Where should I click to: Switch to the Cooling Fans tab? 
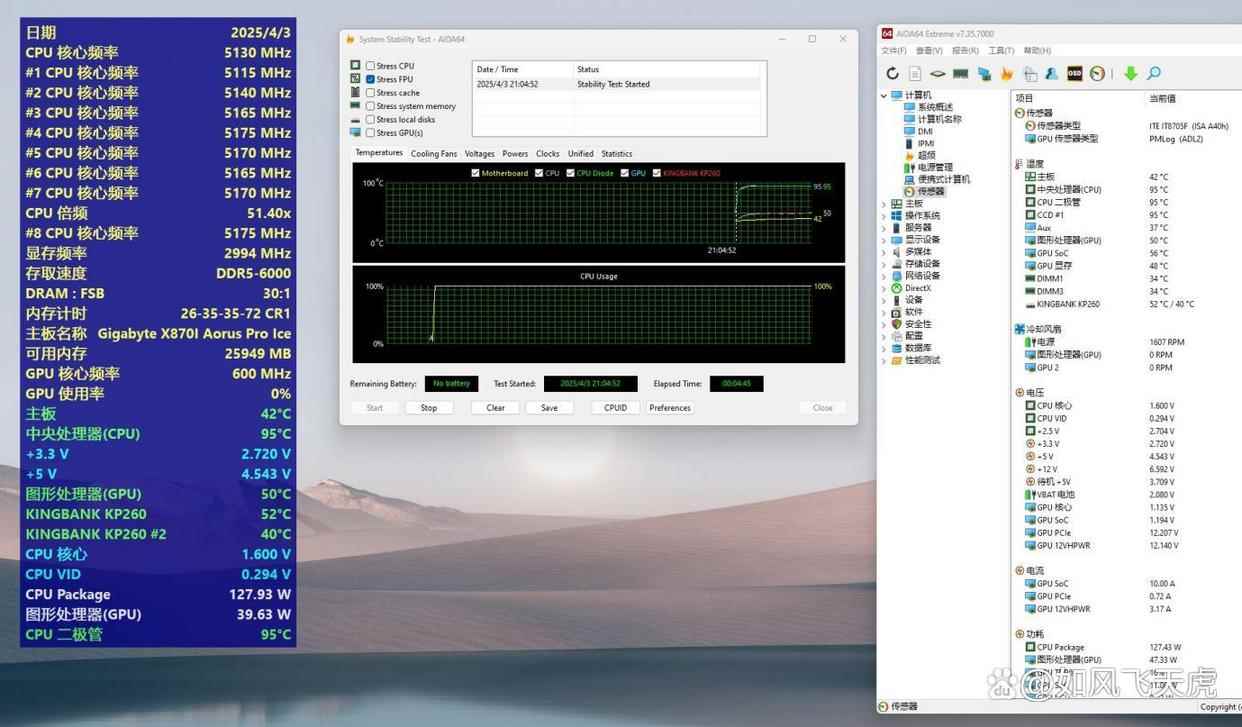click(x=433, y=154)
